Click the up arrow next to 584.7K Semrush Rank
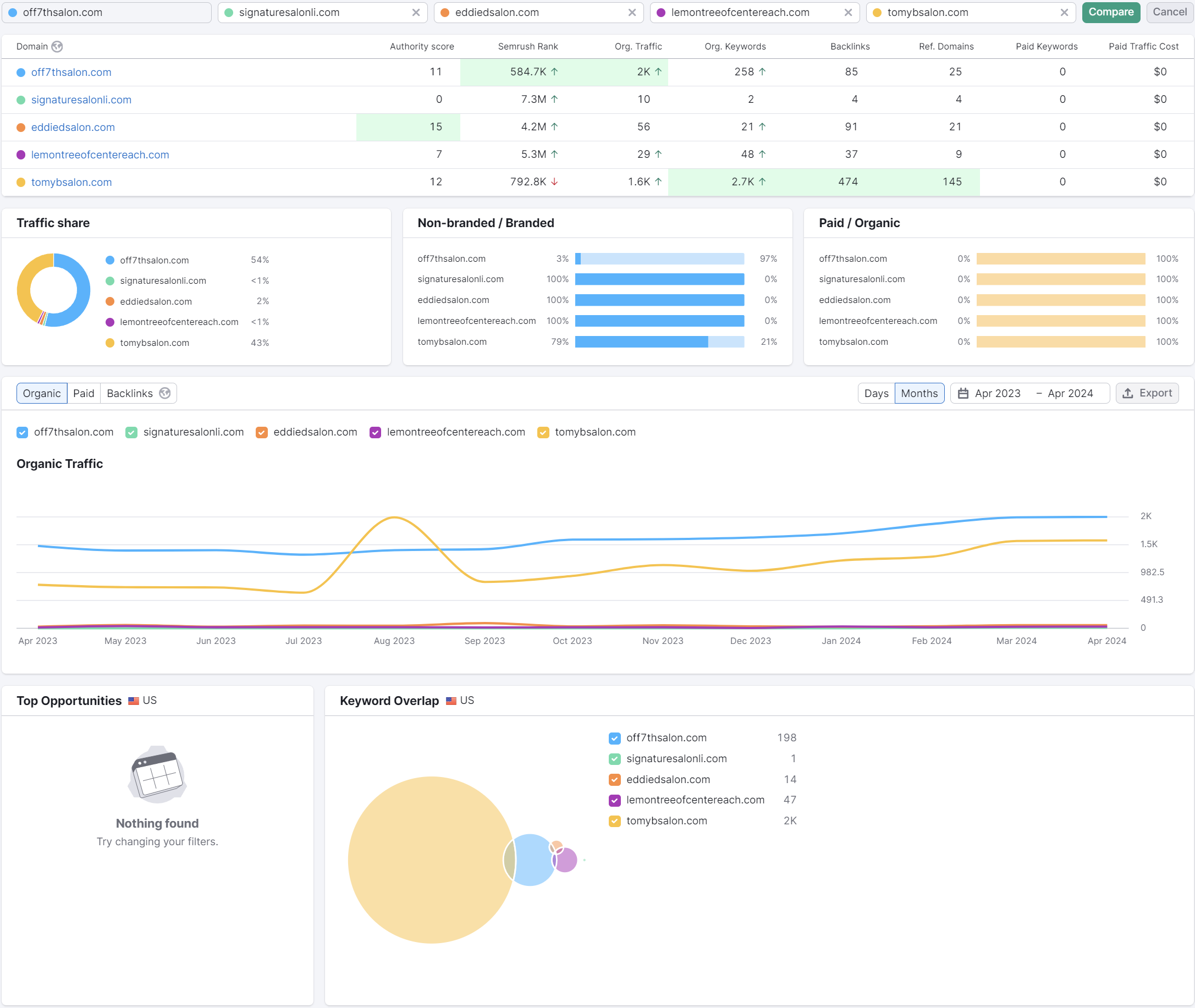 click(554, 72)
